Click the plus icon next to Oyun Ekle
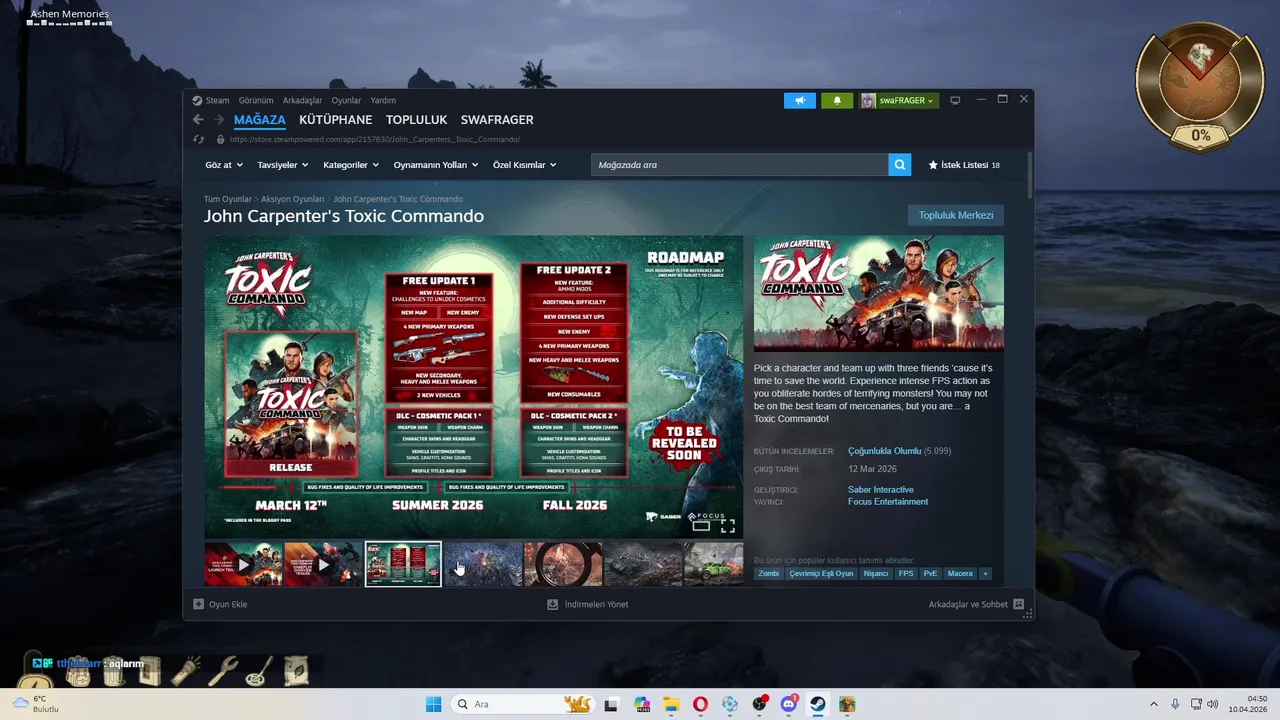 198,604
